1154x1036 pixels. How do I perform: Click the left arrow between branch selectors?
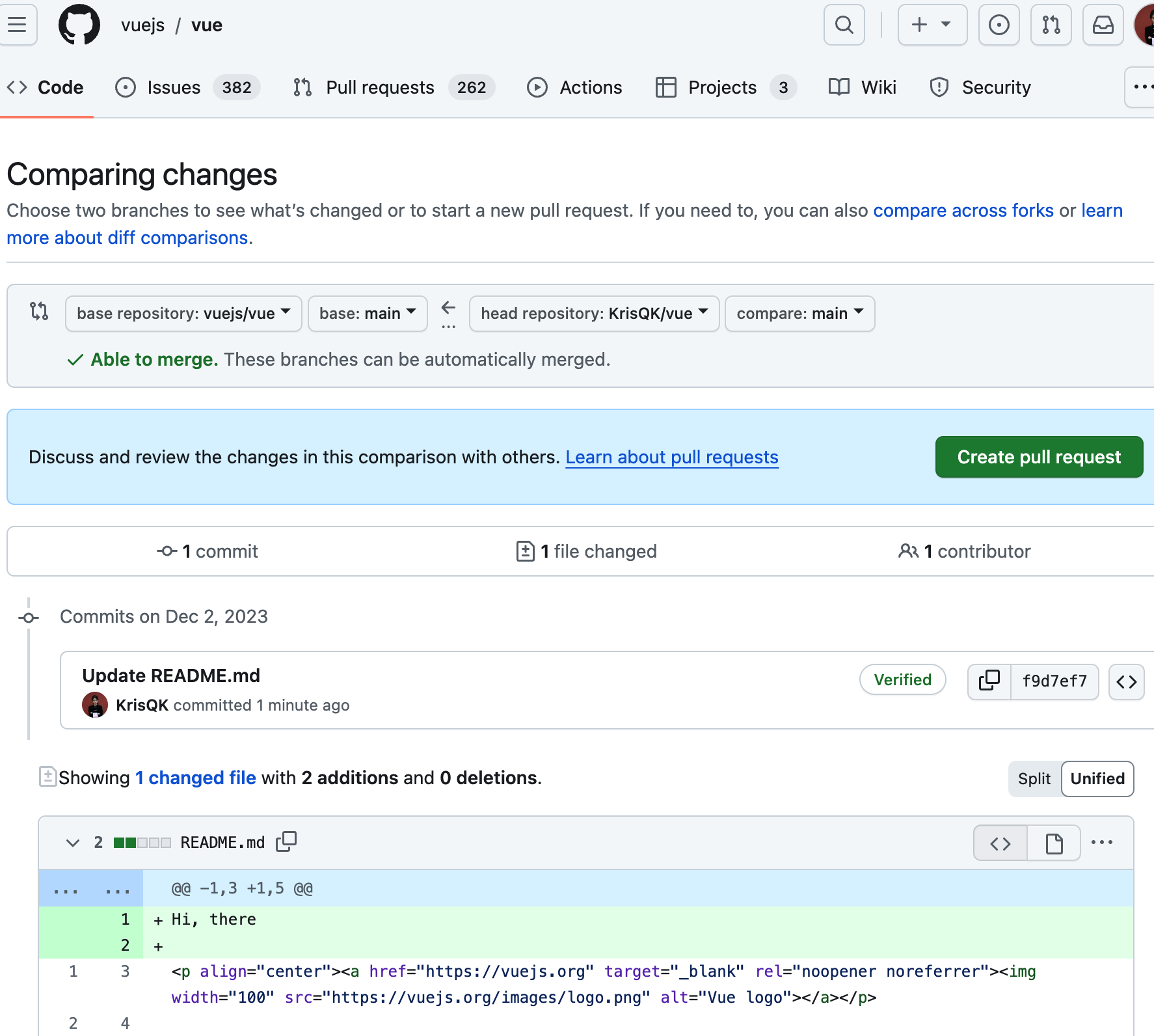point(448,307)
